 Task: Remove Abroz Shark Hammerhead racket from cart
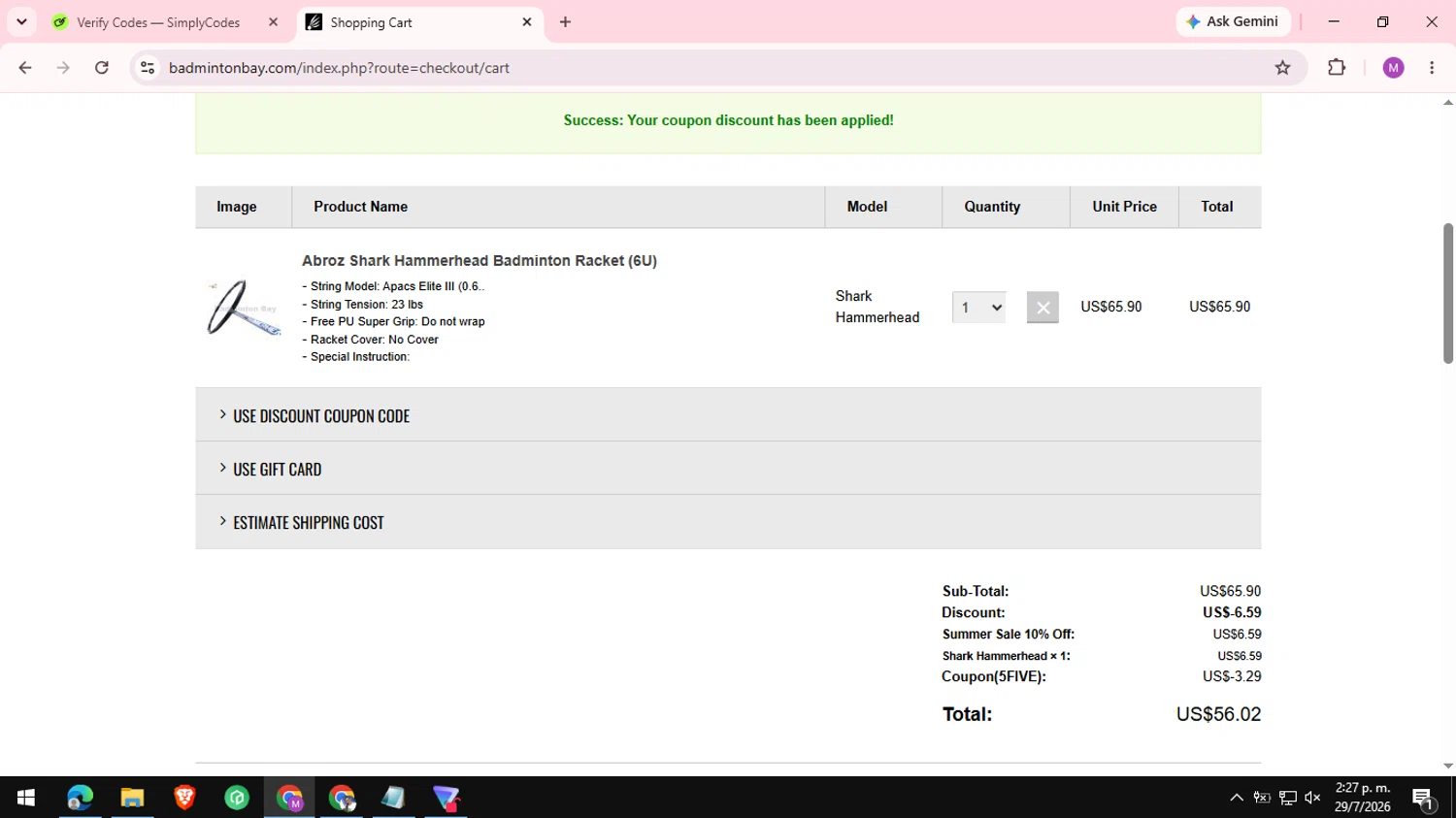tap(1042, 308)
